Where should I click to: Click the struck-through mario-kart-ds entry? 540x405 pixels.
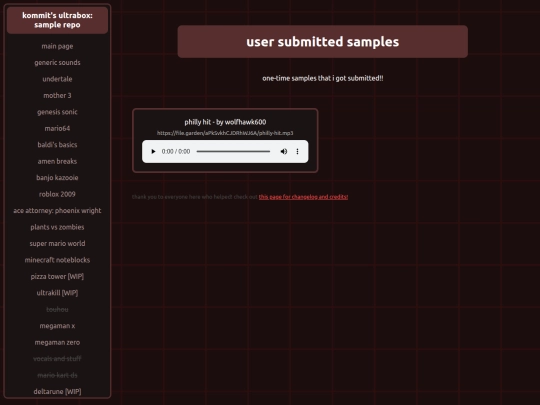pos(57,375)
